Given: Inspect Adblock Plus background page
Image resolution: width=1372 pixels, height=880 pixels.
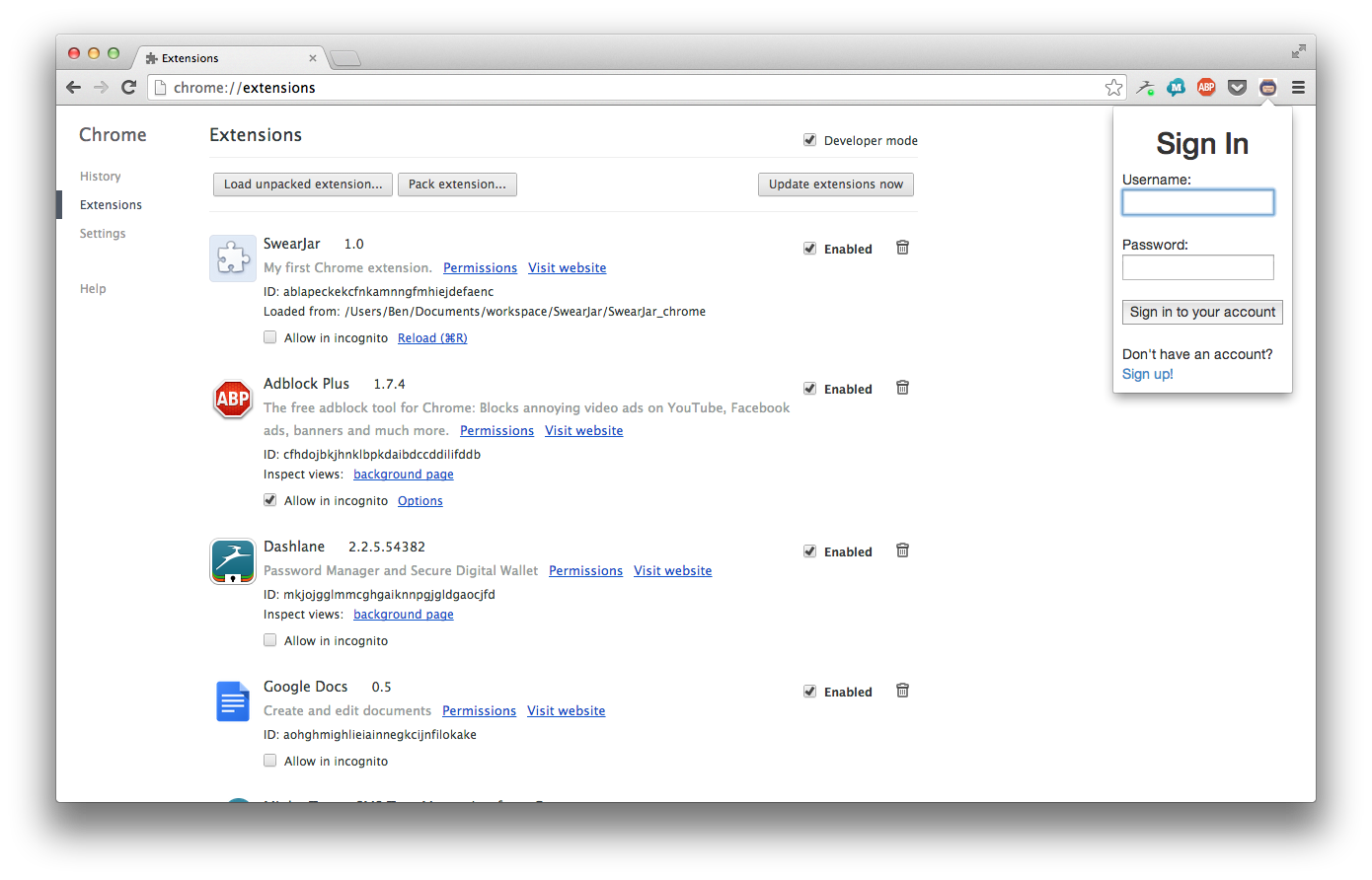Looking at the screenshot, I should [x=404, y=475].
